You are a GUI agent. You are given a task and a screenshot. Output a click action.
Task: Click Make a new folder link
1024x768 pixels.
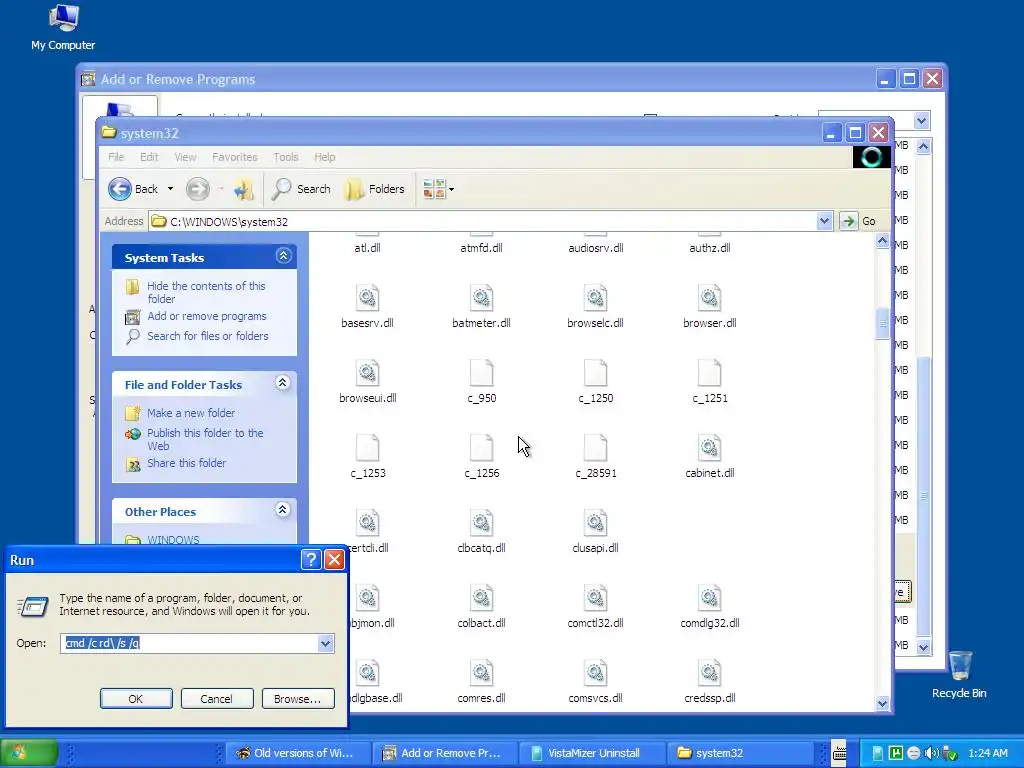click(191, 413)
